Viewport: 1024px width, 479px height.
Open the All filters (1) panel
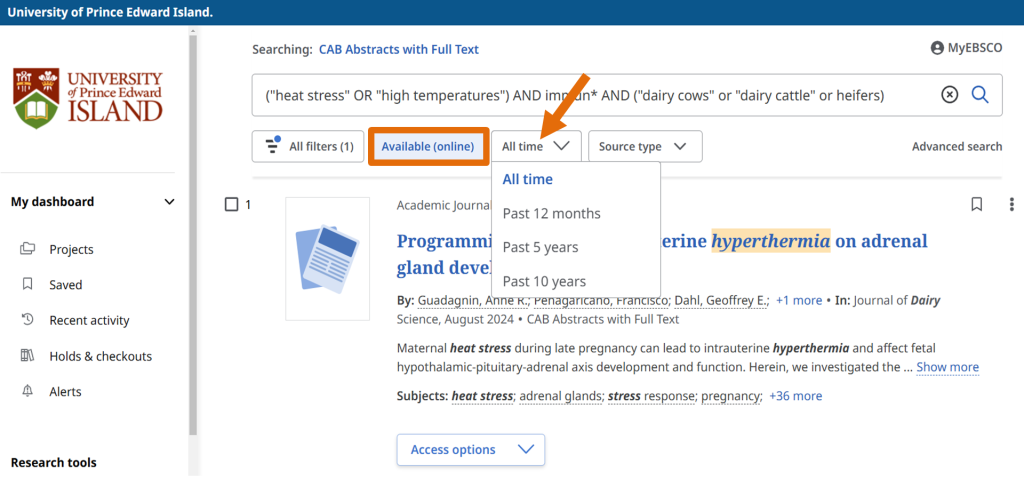point(308,147)
